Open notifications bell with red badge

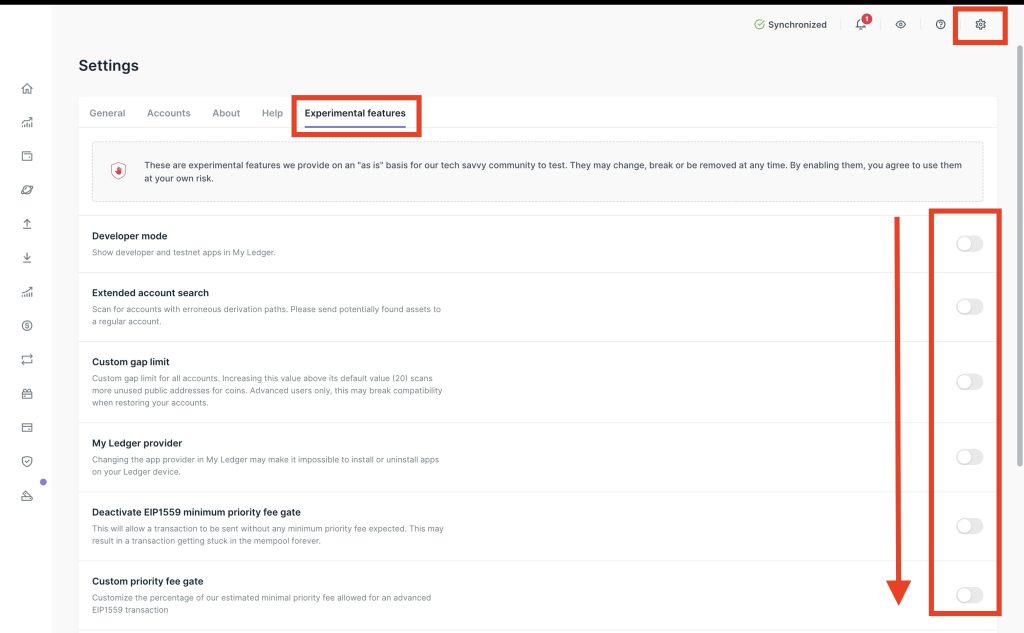pyautogui.click(x=861, y=24)
